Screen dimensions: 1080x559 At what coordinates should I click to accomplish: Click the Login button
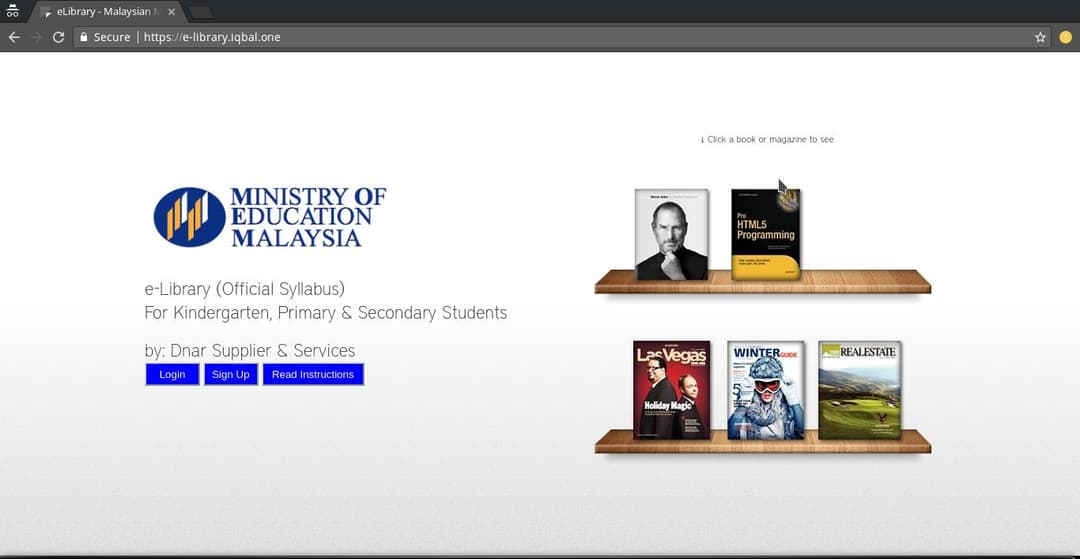tap(172, 375)
